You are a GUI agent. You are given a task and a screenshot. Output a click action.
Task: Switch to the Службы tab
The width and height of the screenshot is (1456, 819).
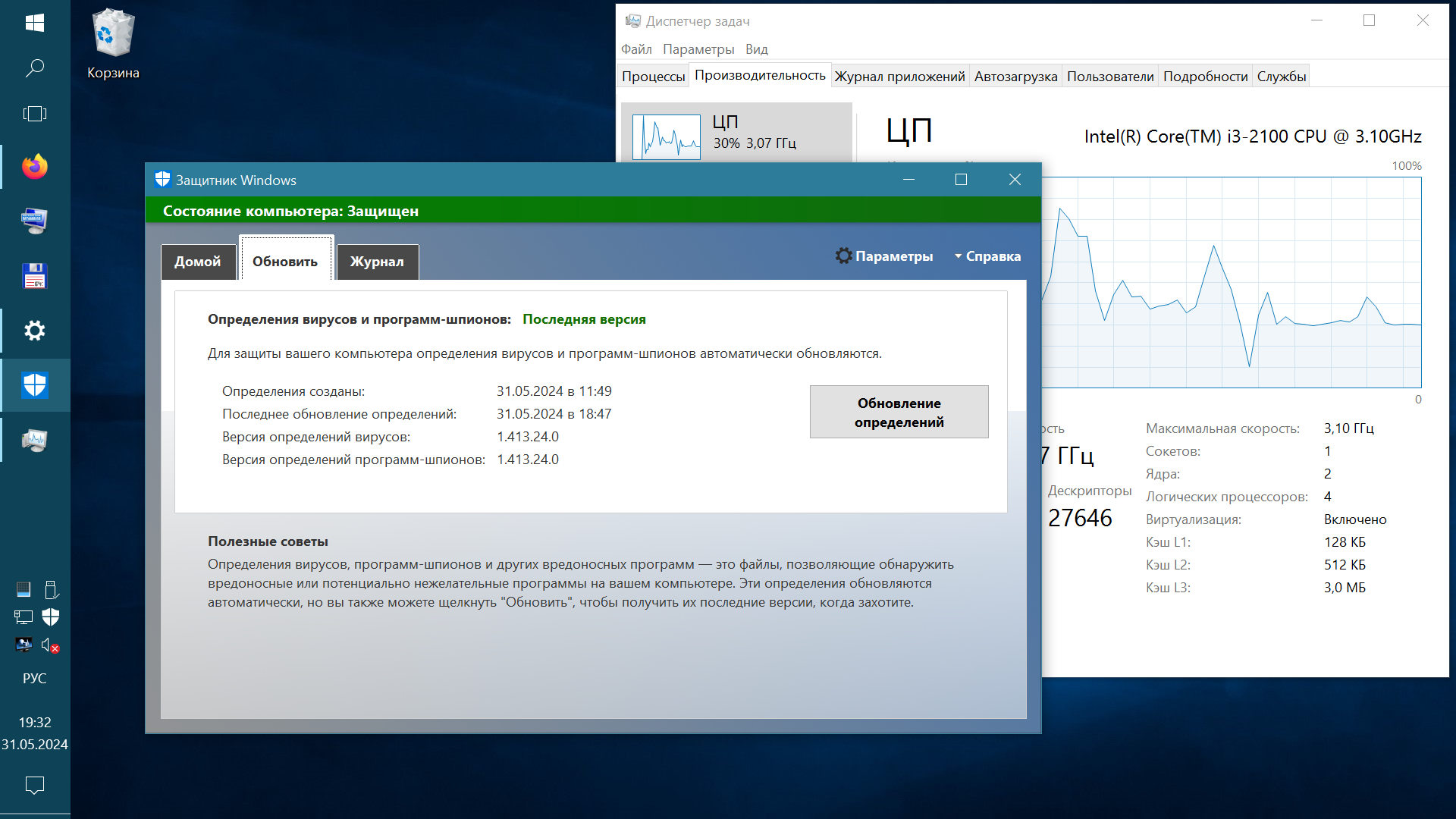coord(1281,77)
